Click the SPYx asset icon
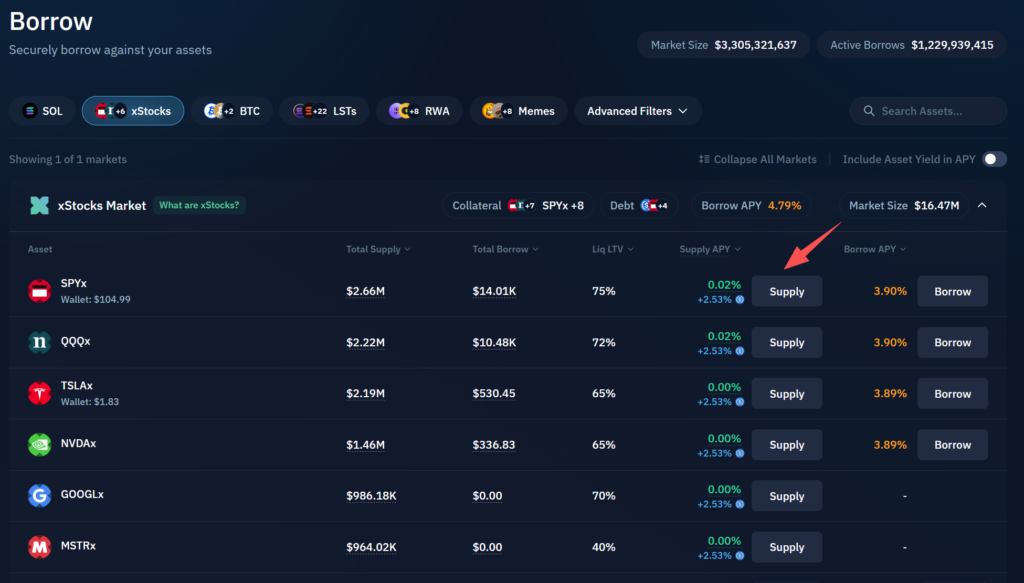Image resolution: width=1024 pixels, height=583 pixels. 39,291
